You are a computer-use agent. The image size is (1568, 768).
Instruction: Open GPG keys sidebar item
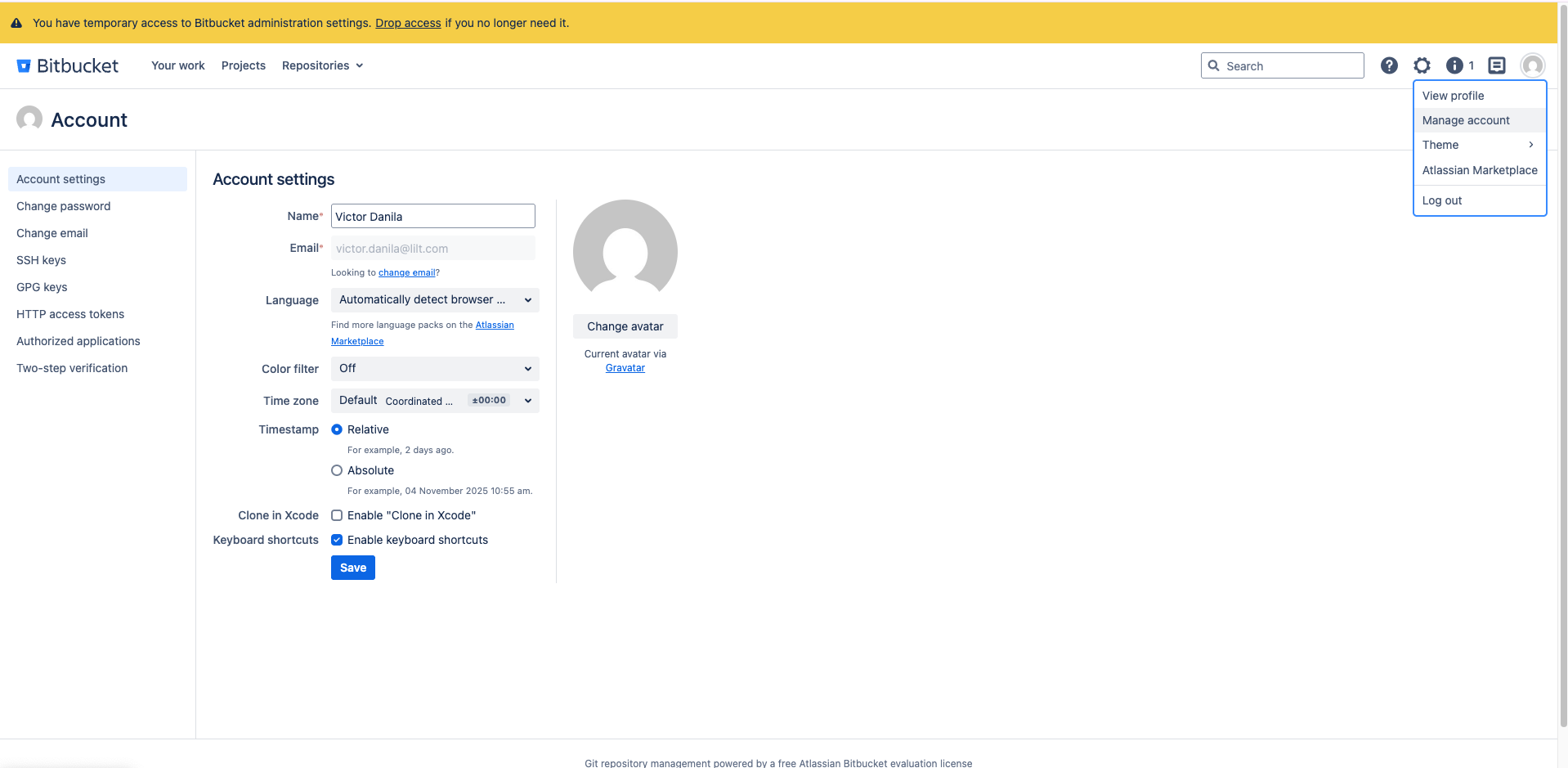pyautogui.click(x=97, y=287)
